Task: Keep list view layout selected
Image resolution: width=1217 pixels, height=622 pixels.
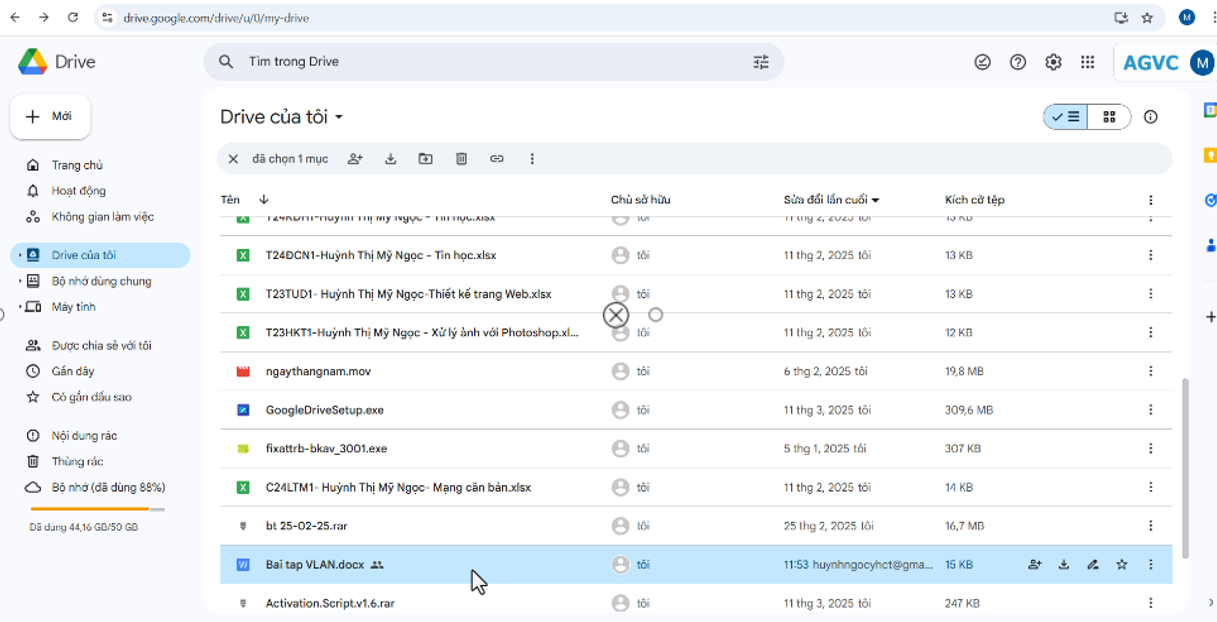Action: click(1066, 116)
